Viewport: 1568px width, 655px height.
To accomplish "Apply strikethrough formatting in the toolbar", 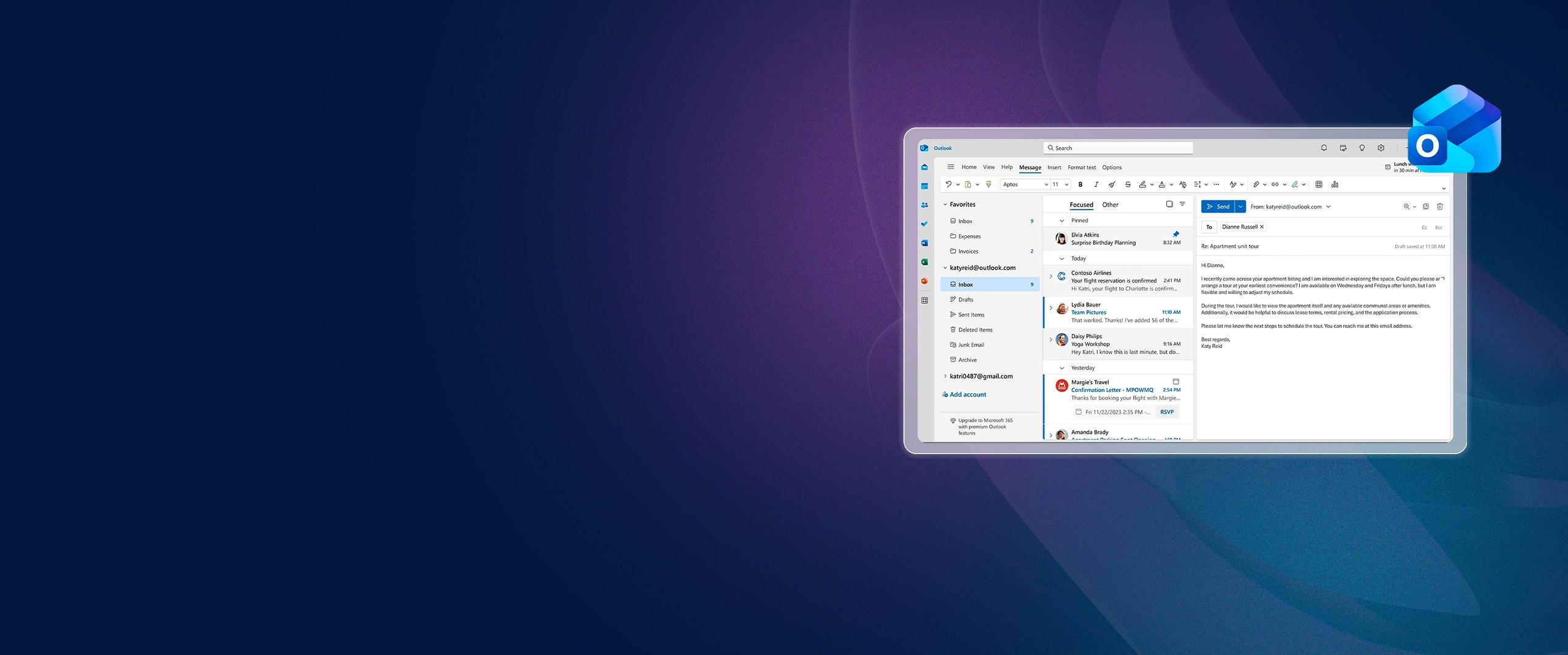I will tap(1128, 184).
